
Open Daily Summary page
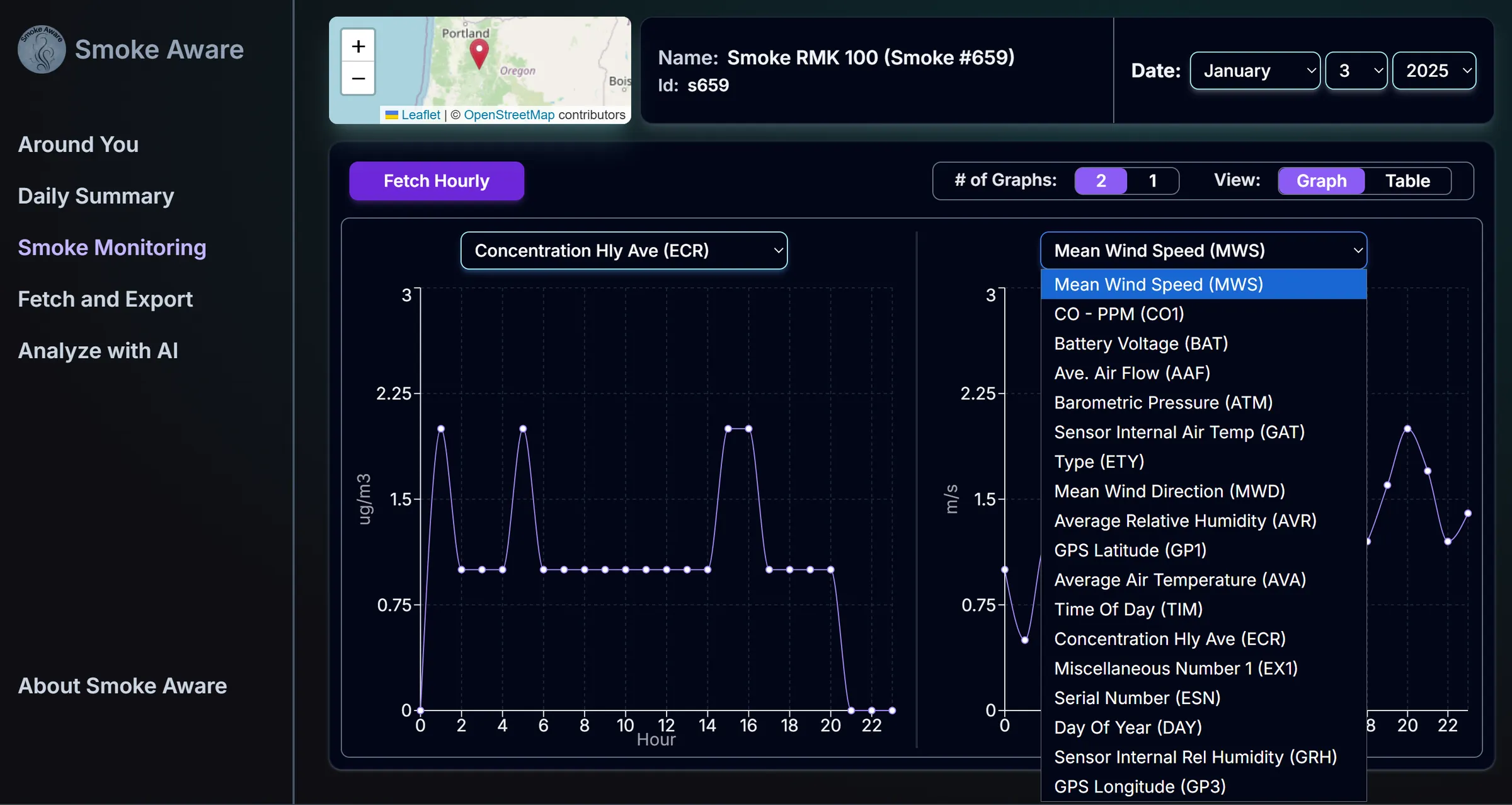click(96, 196)
